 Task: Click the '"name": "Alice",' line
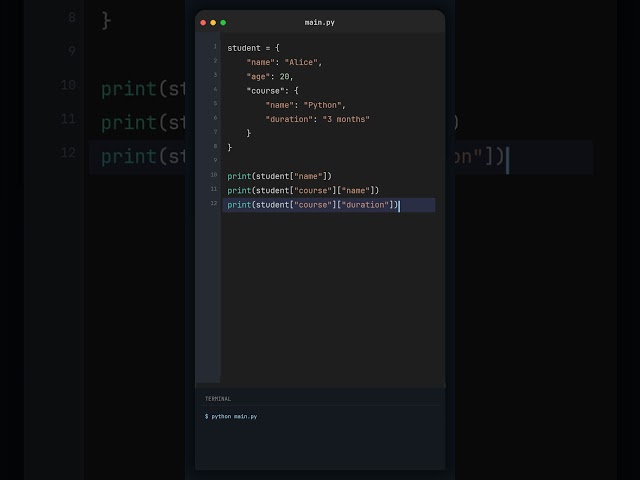click(x=284, y=62)
